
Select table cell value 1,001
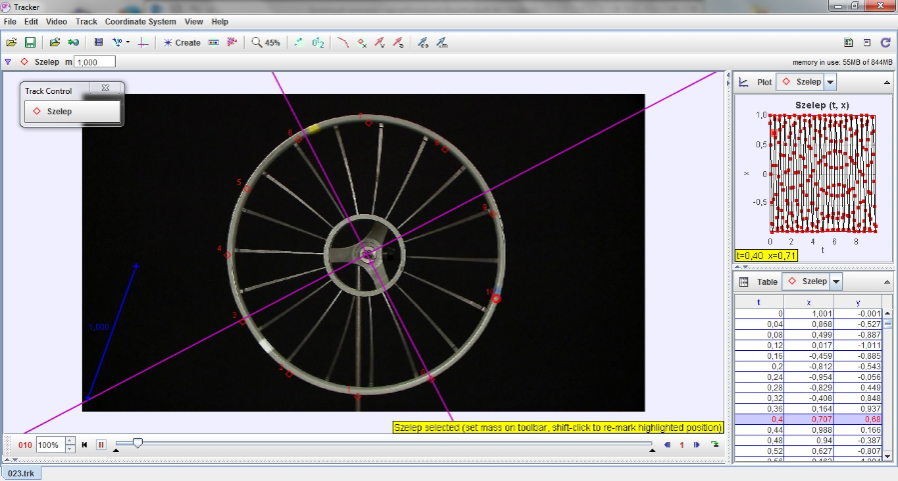coord(809,313)
